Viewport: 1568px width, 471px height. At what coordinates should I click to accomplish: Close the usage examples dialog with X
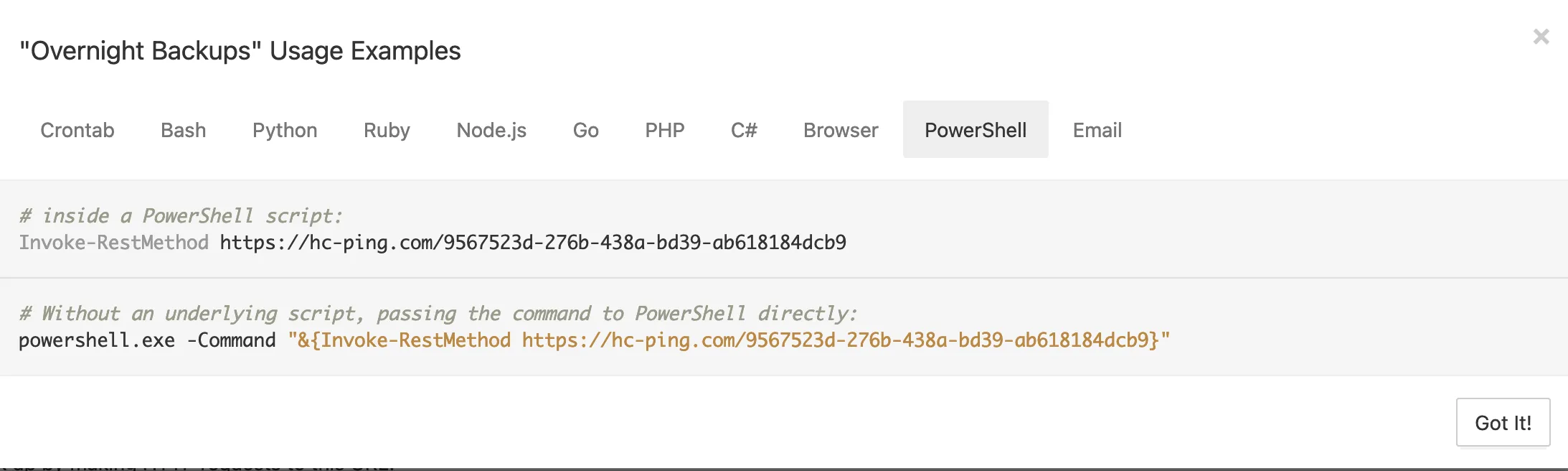(x=1541, y=37)
